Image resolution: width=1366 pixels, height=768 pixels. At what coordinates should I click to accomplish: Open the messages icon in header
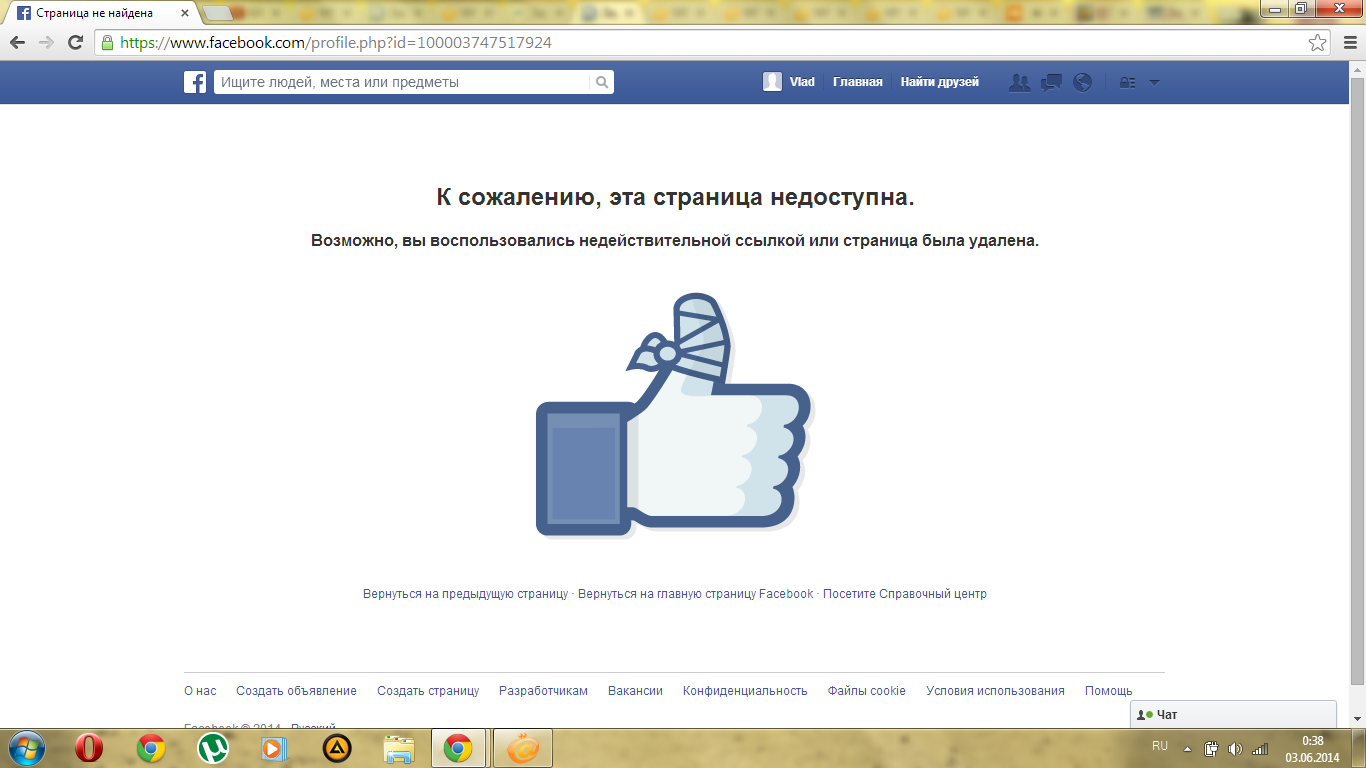pyautogui.click(x=1051, y=83)
